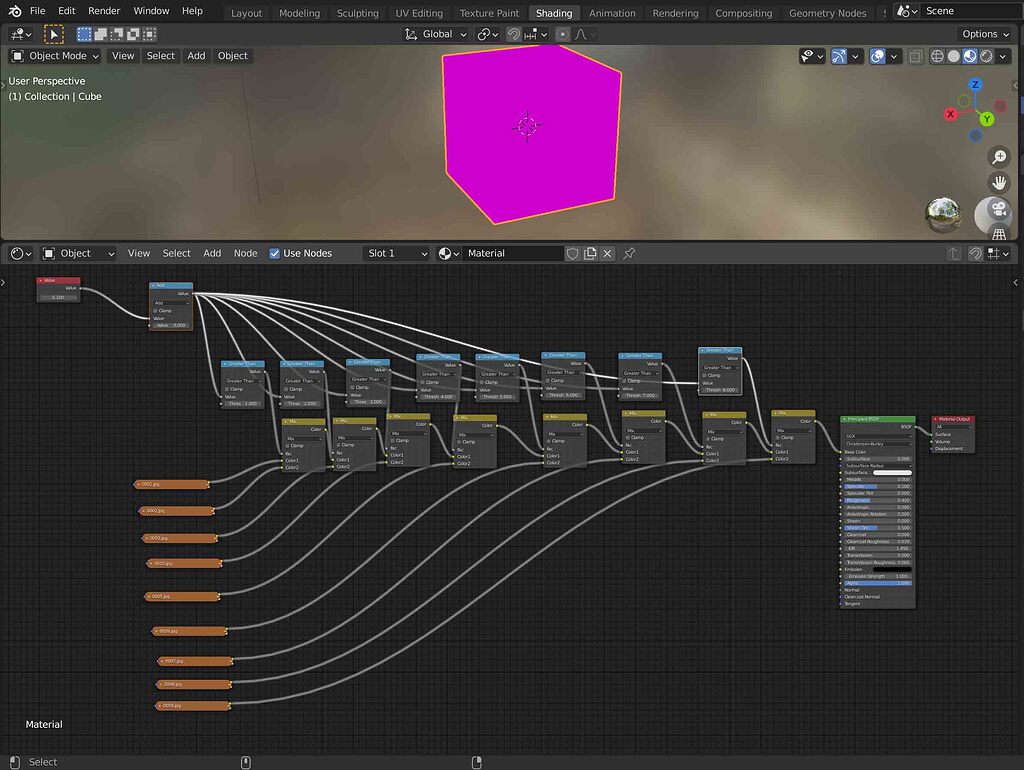This screenshot has width=1024, height=770.
Task: Open the viewport Select menu
Action: (161, 56)
